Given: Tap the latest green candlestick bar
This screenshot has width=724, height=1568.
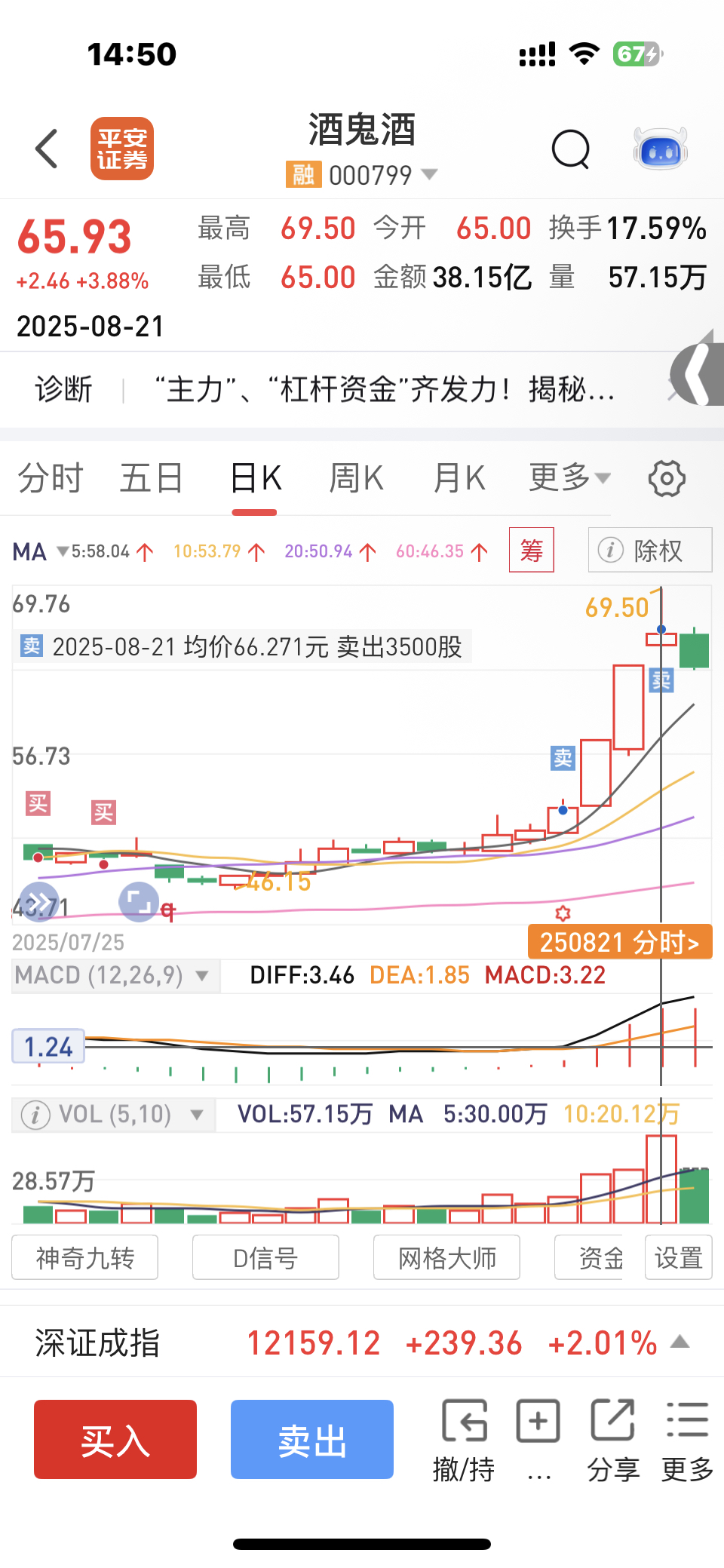Looking at the screenshot, I should (695, 650).
